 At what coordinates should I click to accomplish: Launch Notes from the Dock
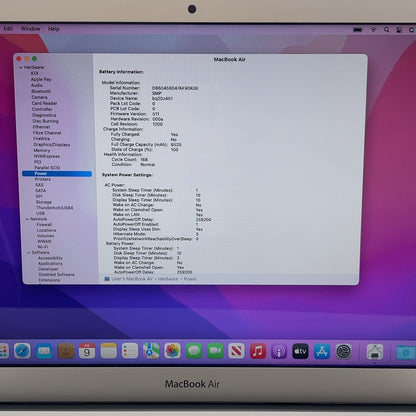click(x=109, y=351)
